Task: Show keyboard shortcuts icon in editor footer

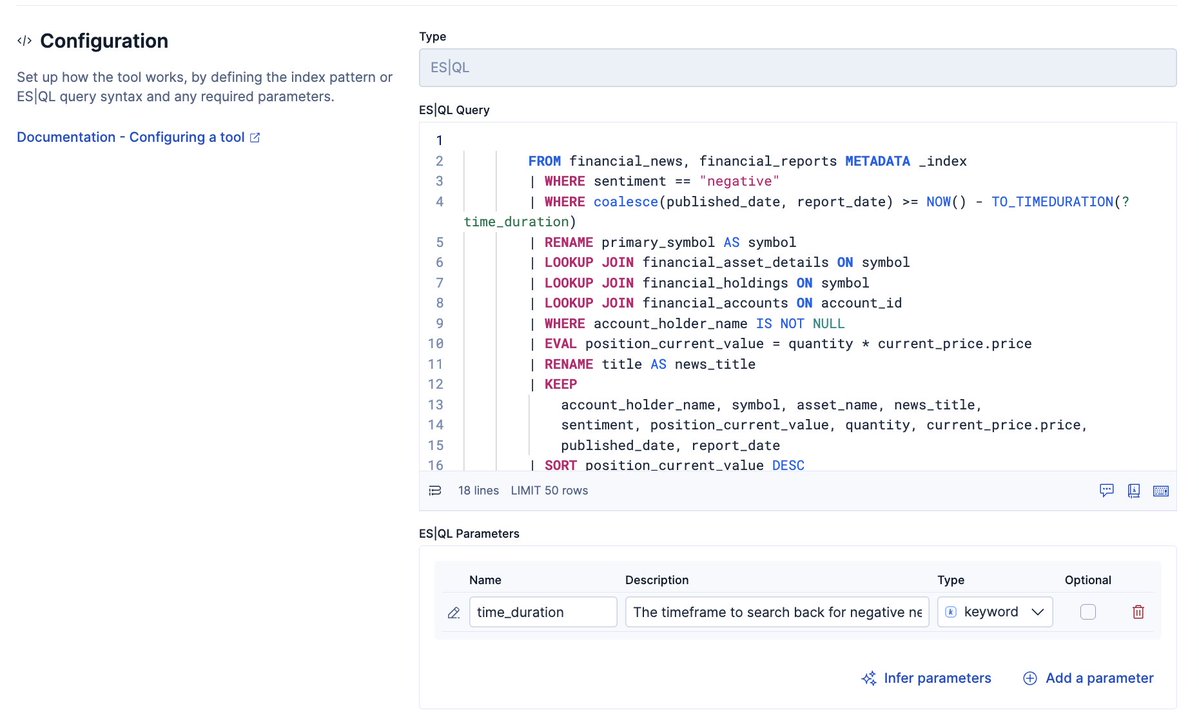Action: click(1161, 491)
